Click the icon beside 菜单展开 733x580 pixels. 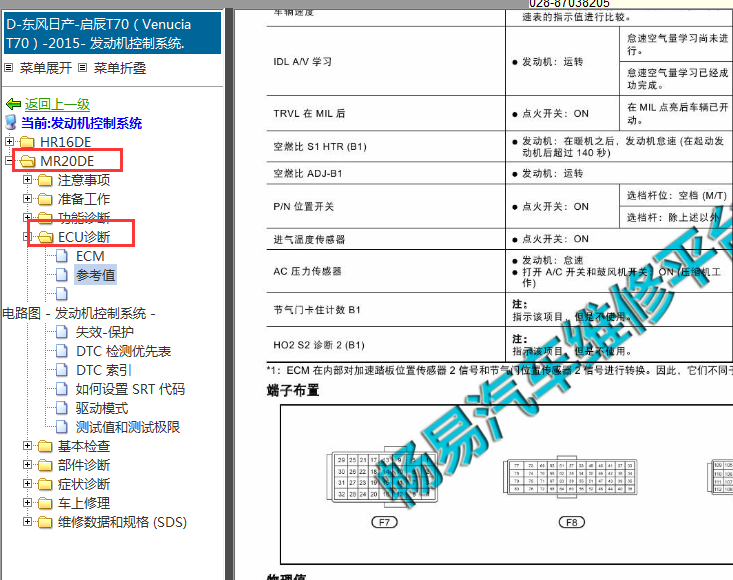point(8,68)
